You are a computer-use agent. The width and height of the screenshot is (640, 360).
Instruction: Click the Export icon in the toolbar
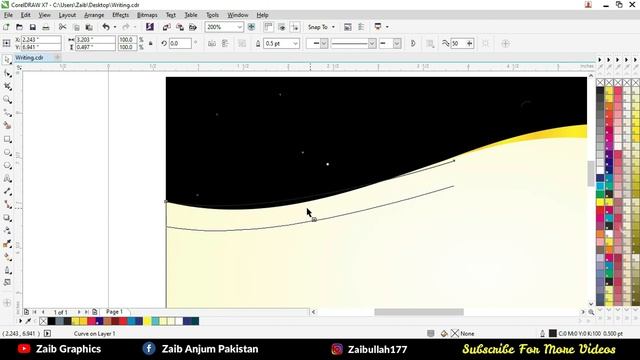pos(180,27)
